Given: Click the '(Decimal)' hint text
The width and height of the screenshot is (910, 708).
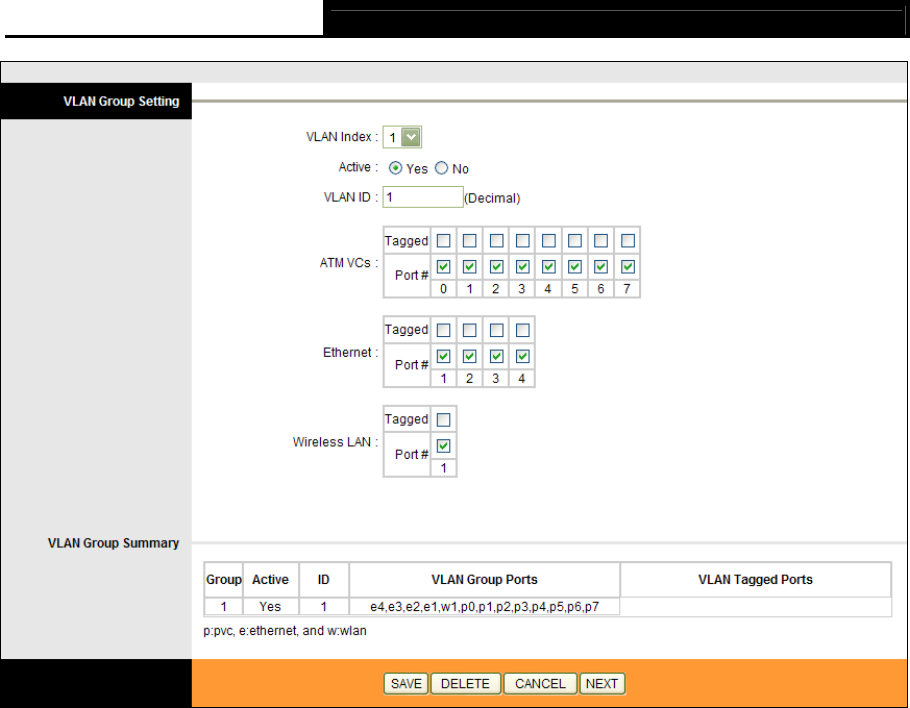Looking at the screenshot, I should (492, 198).
